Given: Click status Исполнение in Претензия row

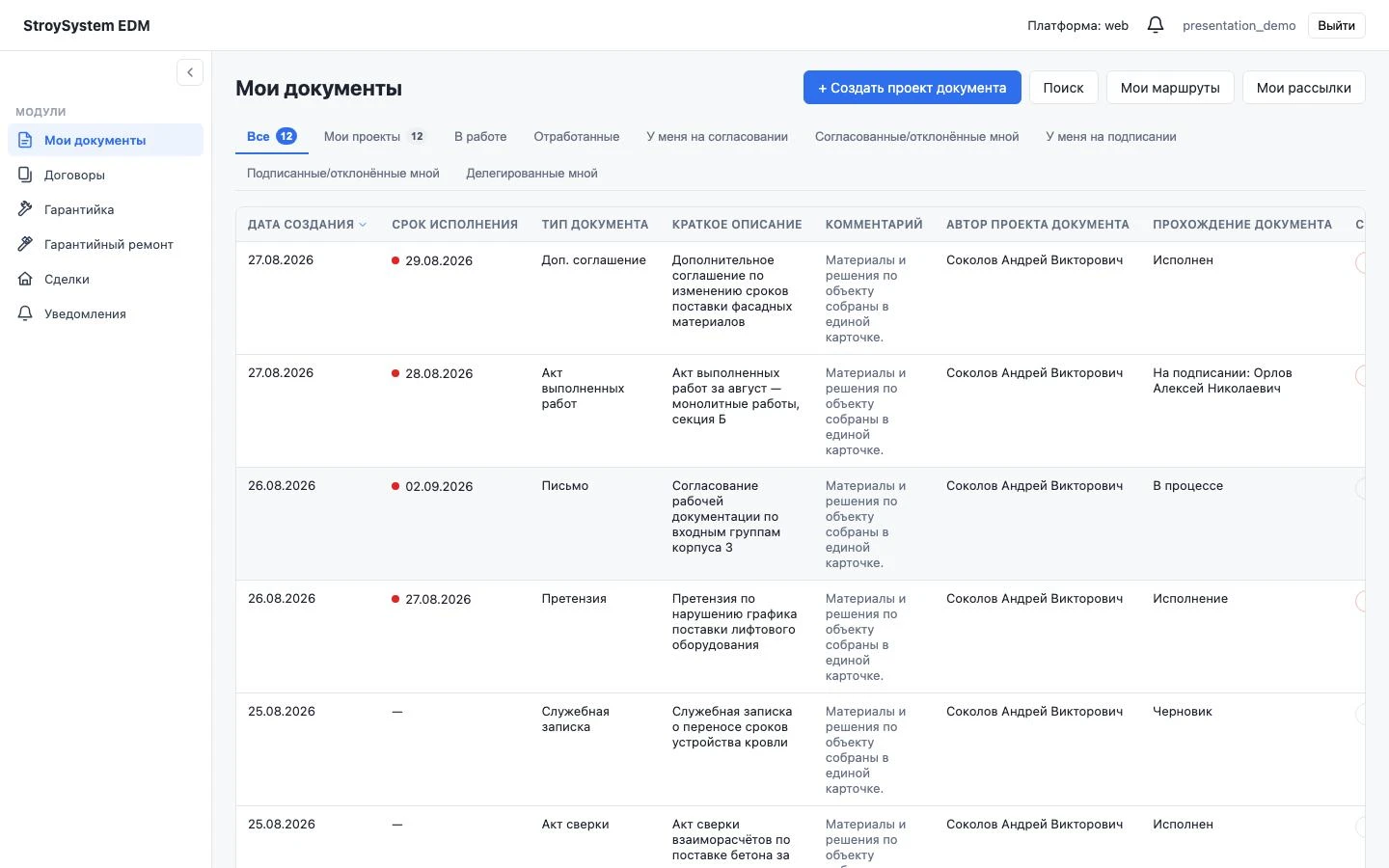Looking at the screenshot, I should coord(1190,599).
